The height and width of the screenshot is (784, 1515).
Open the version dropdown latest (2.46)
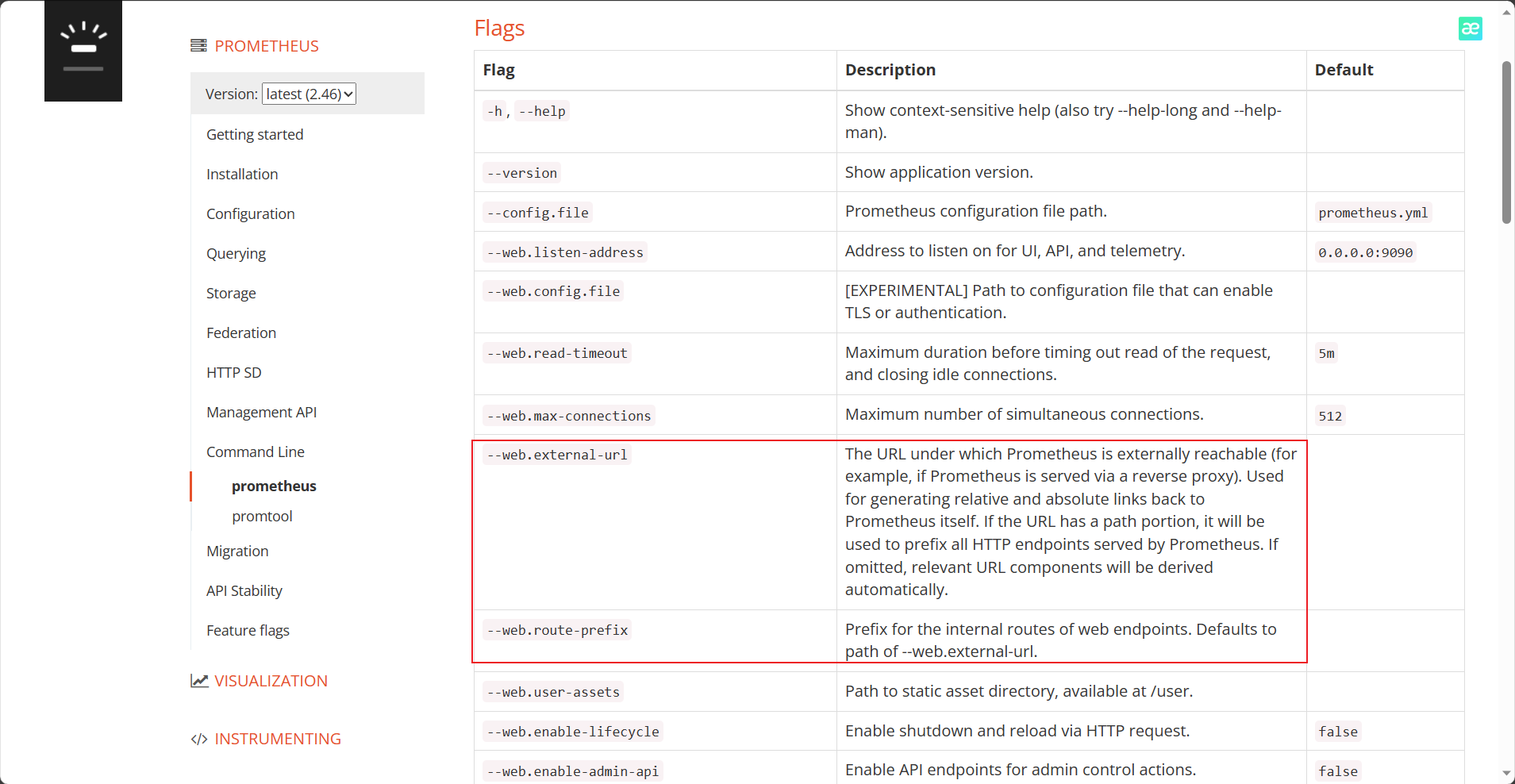[310, 94]
